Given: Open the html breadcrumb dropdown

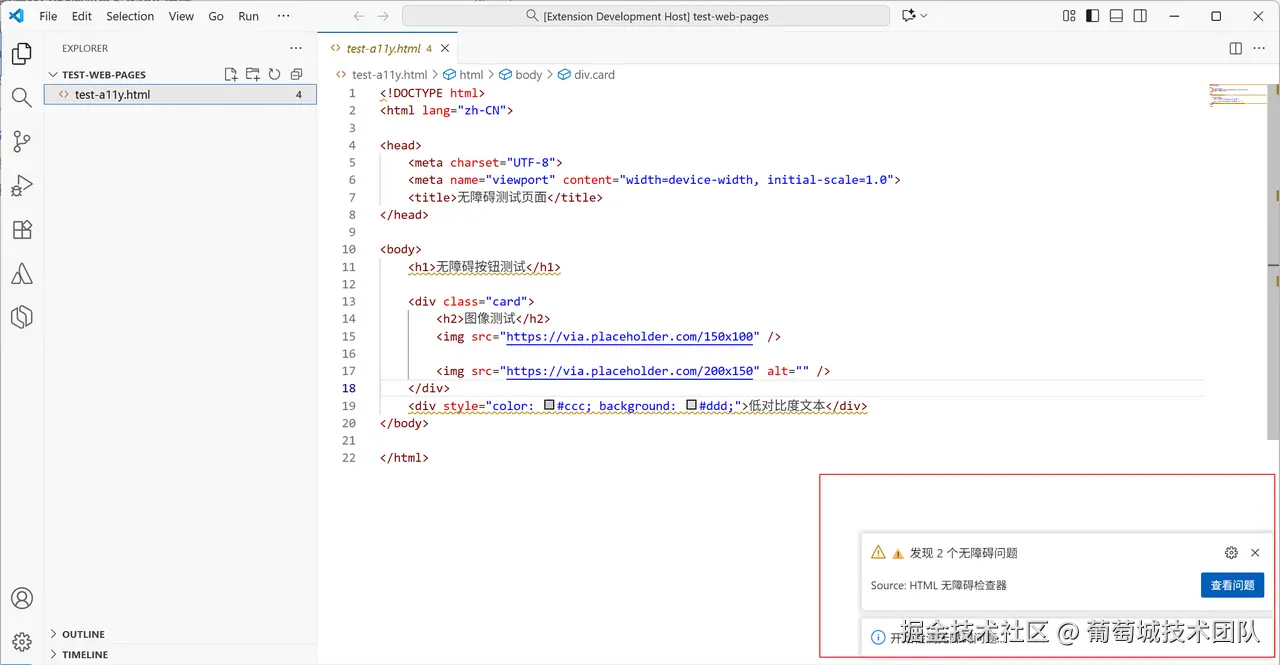Looking at the screenshot, I should point(463,74).
